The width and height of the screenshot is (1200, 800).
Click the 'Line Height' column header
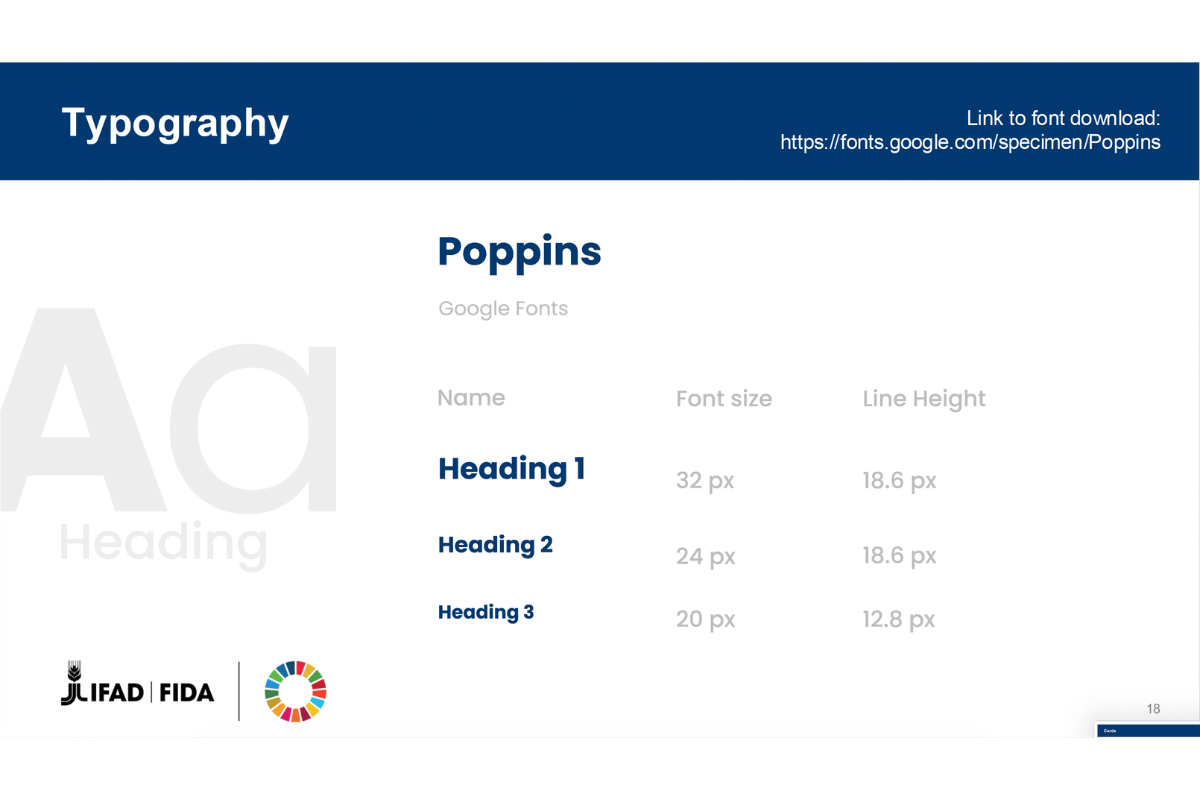point(924,399)
